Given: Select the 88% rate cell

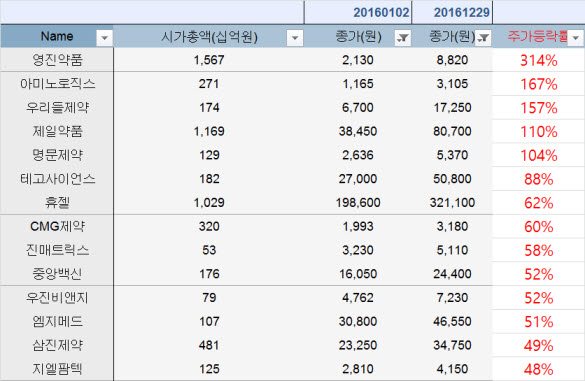Looking at the screenshot, I should pos(538,179).
